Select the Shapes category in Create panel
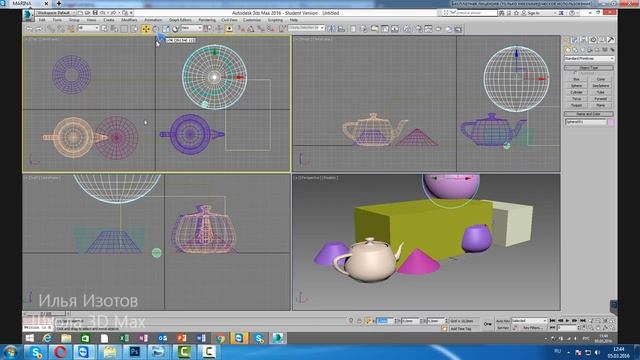Screen dimensions: 640x360 (575, 50)
